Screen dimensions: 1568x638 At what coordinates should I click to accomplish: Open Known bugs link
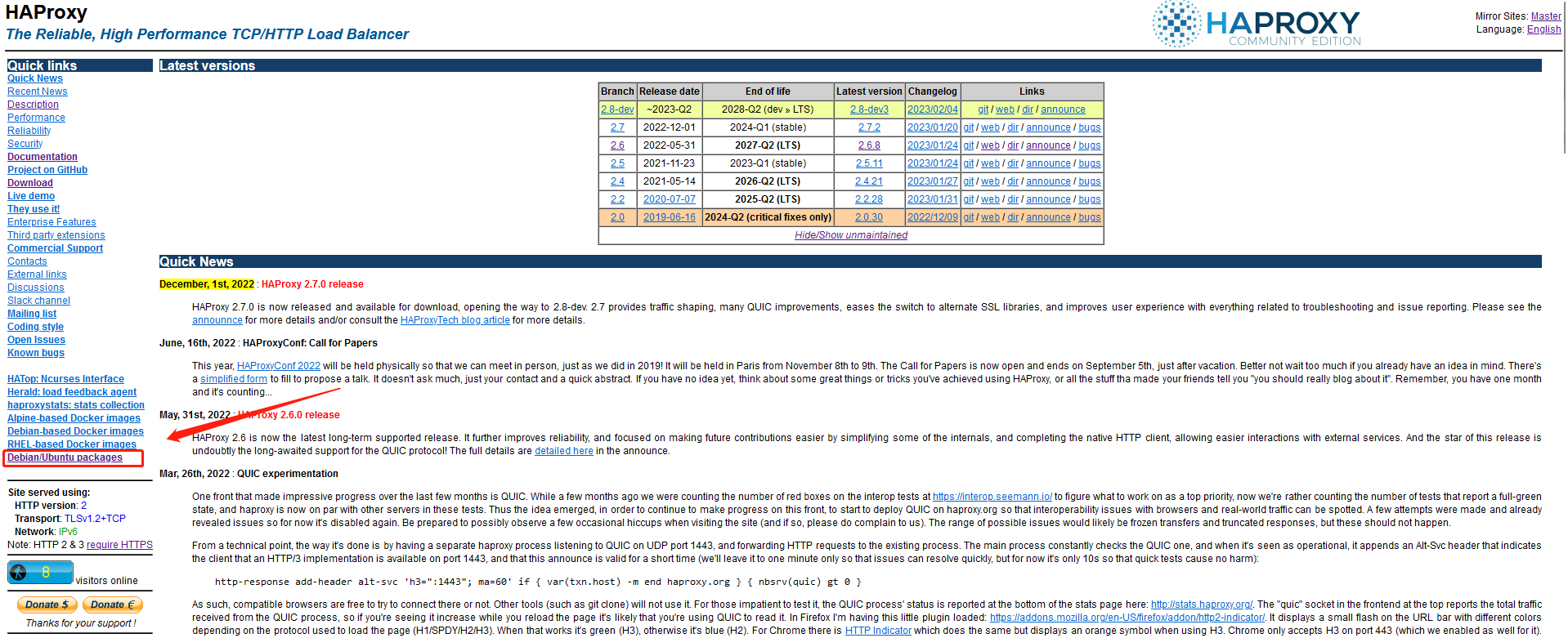36,353
